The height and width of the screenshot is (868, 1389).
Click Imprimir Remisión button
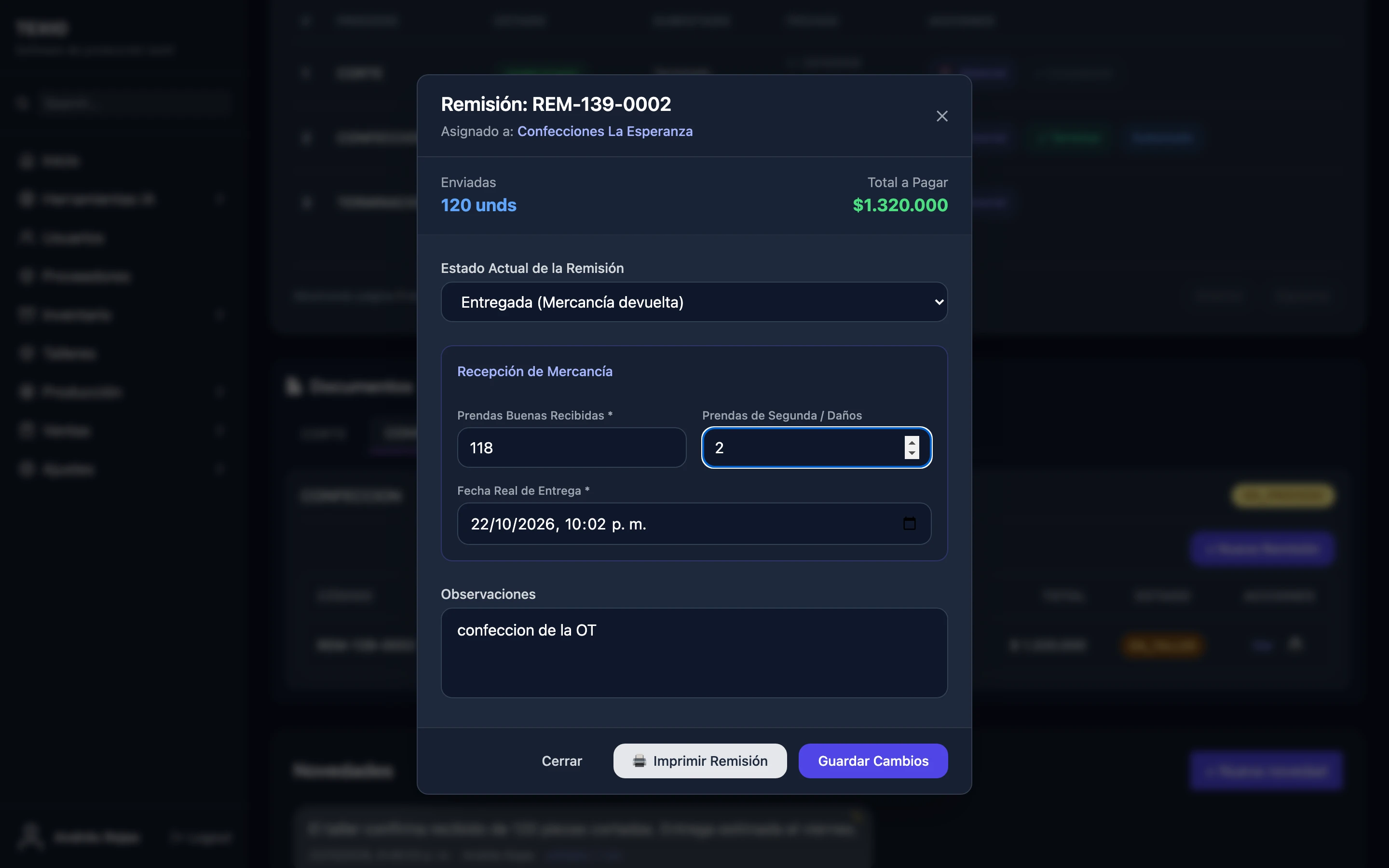(700, 761)
